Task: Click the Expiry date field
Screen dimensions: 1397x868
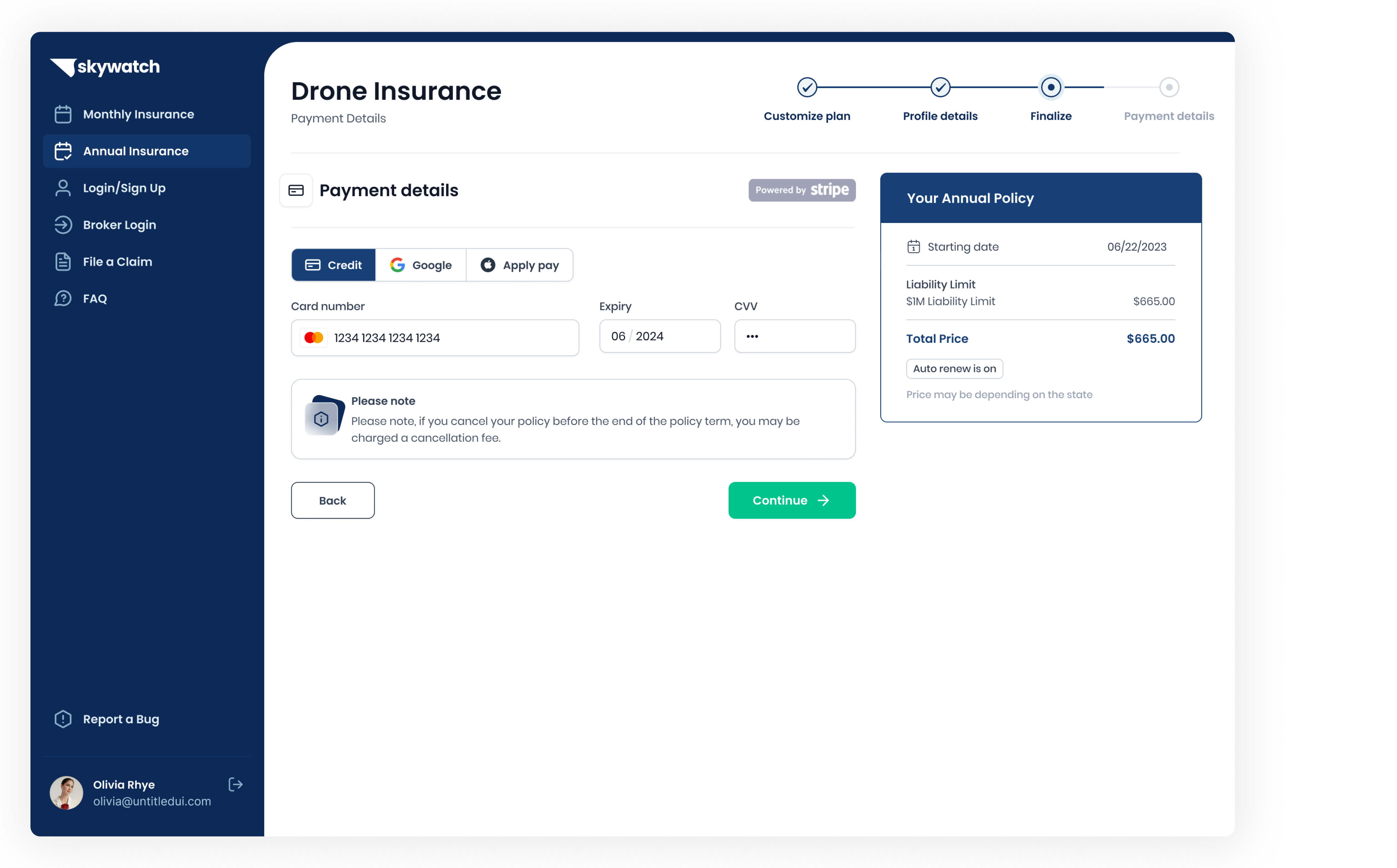Action: [660, 336]
